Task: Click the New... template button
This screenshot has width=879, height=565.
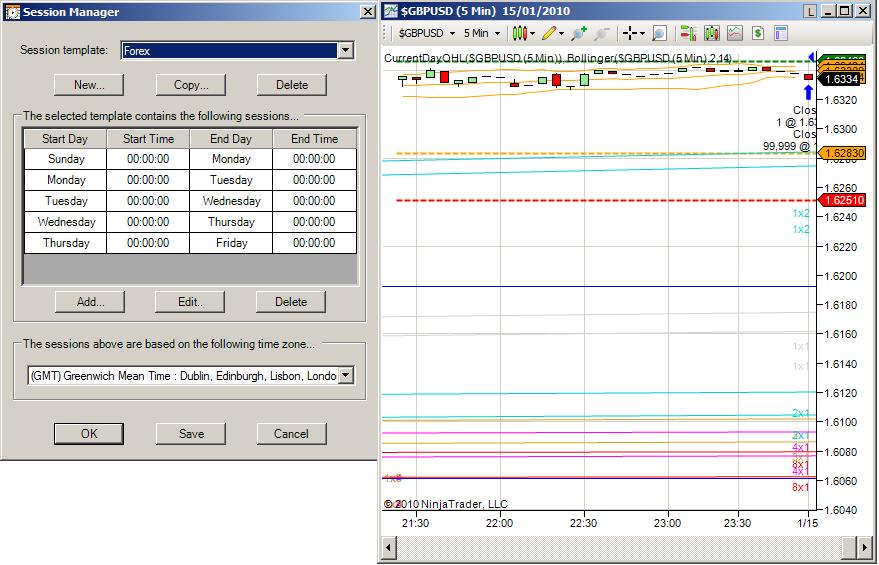Action: click(x=89, y=85)
